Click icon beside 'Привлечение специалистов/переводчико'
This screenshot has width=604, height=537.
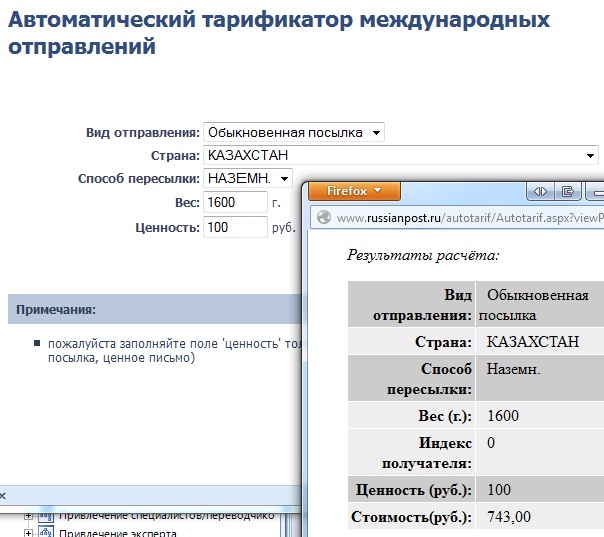pyautogui.click(x=45, y=515)
